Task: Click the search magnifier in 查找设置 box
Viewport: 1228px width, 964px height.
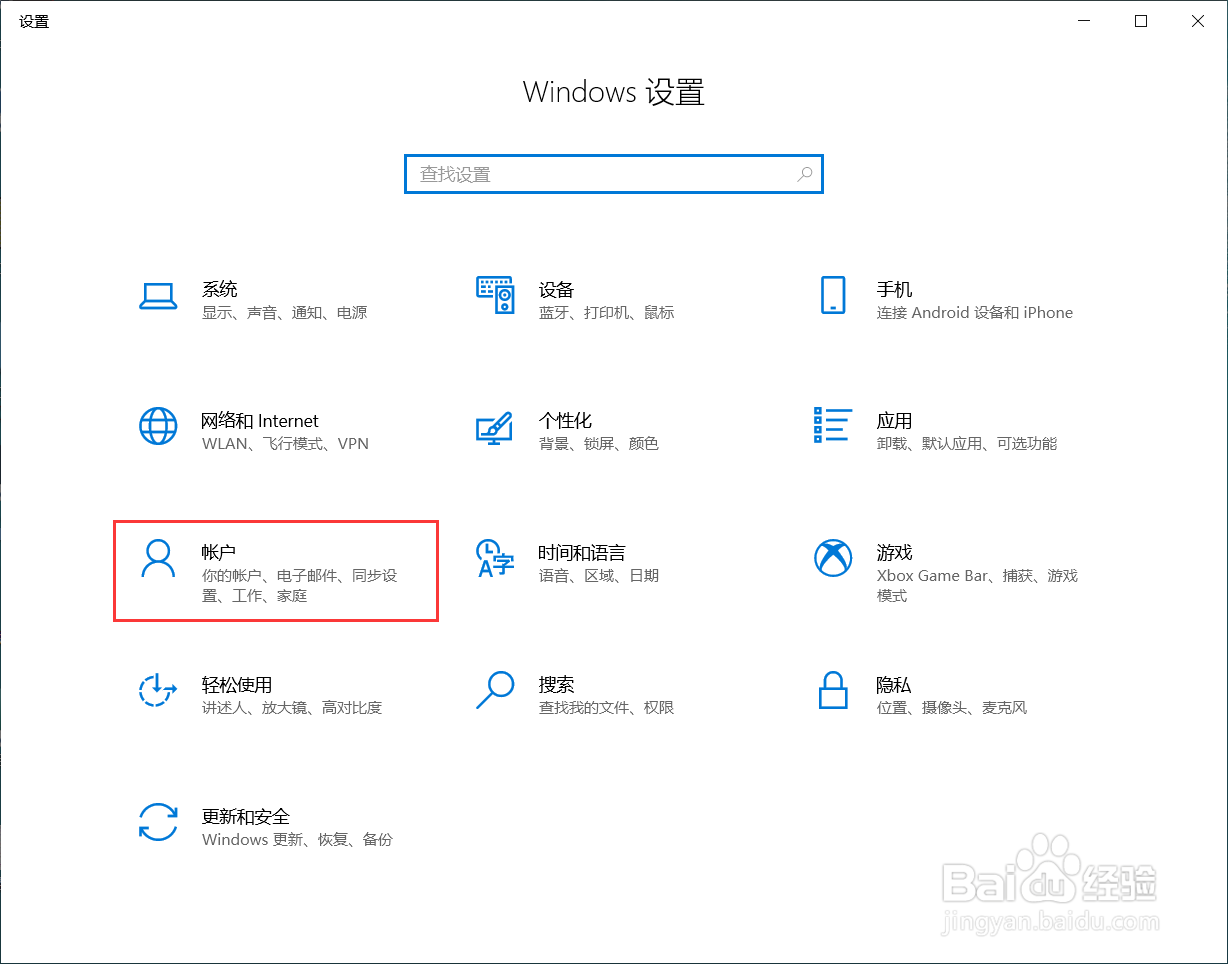Action: [x=805, y=174]
